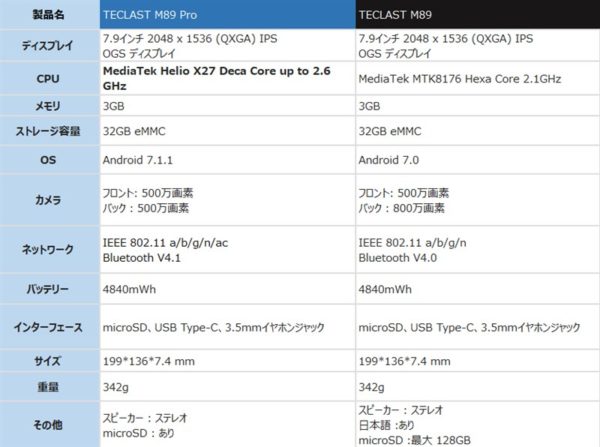Click the インターフェース row label

coord(50,327)
